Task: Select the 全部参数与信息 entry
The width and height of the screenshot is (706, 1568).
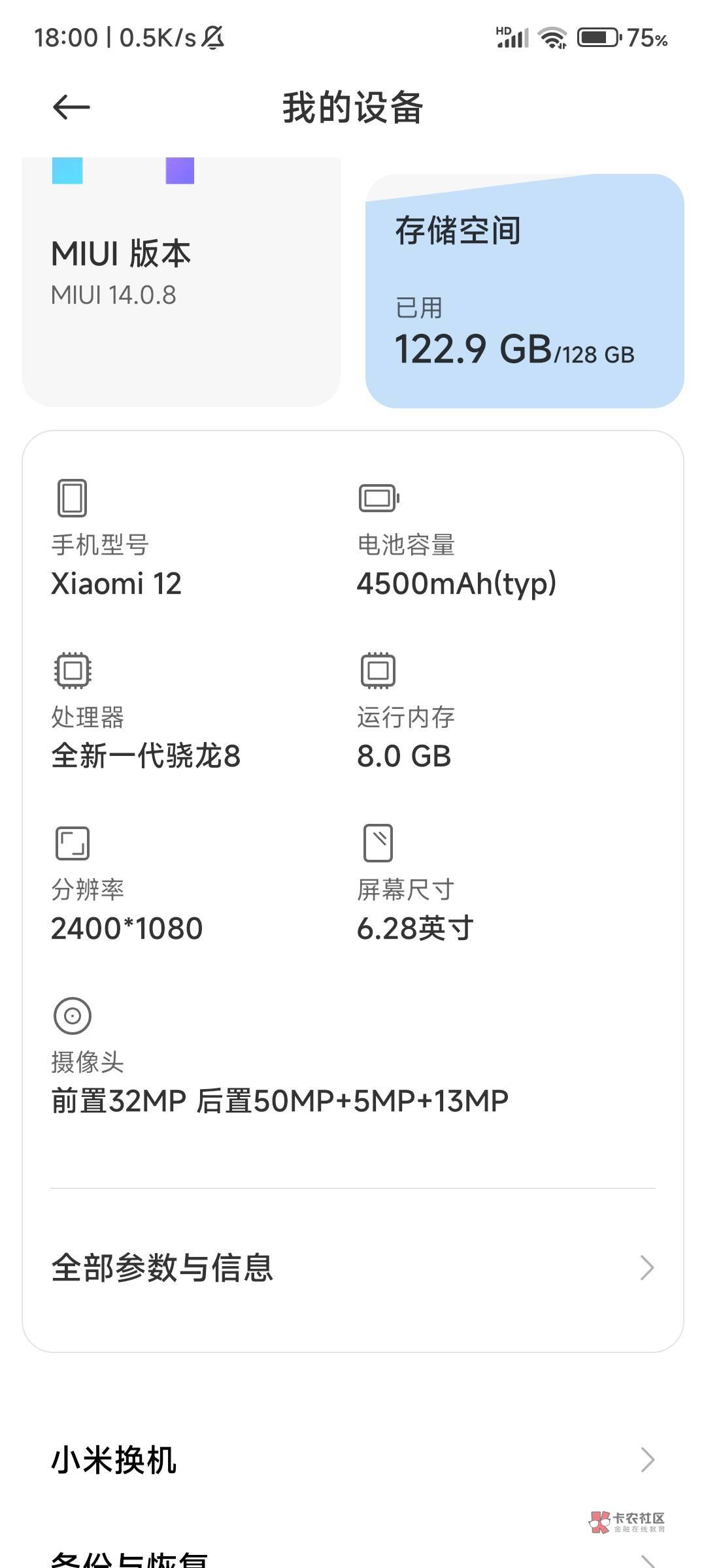Action: (162, 1267)
